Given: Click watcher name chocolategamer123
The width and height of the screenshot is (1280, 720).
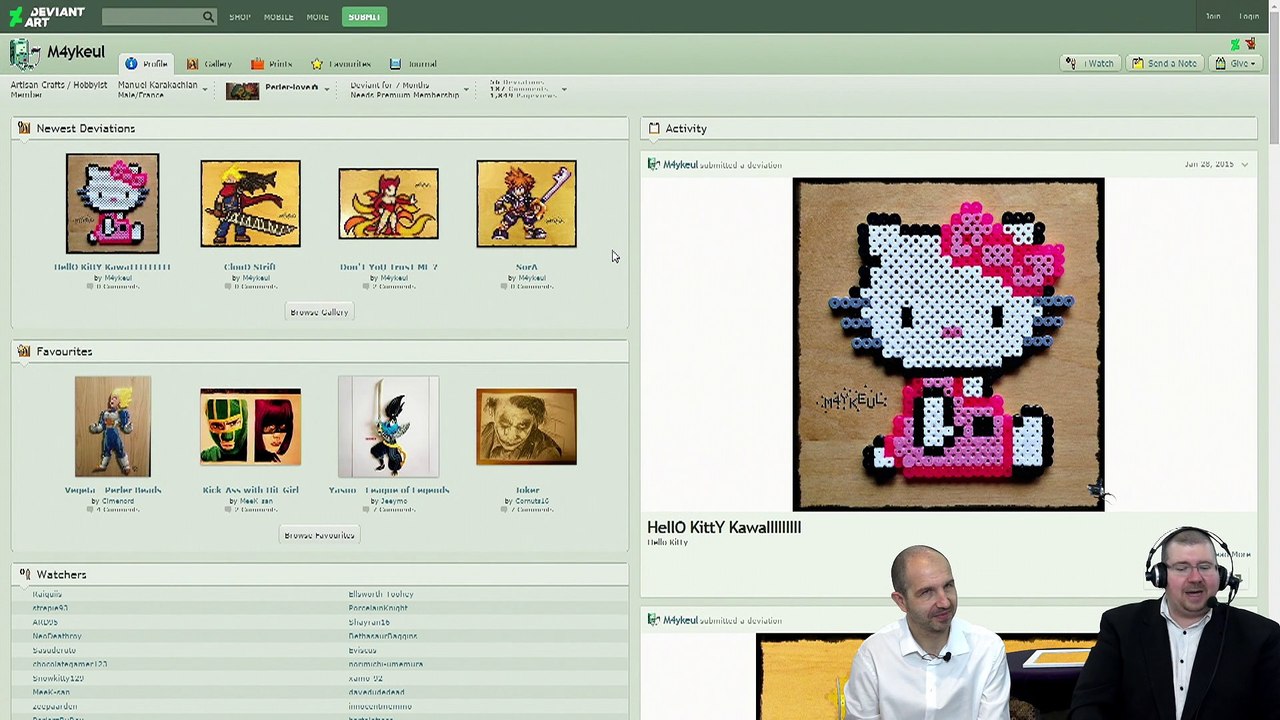Looking at the screenshot, I should coord(70,664).
